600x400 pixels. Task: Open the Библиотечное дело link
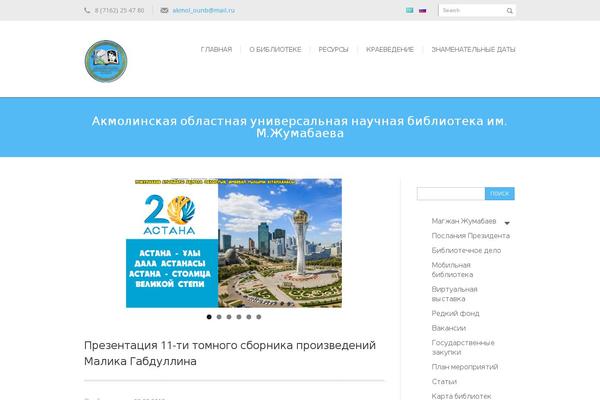click(466, 250)
